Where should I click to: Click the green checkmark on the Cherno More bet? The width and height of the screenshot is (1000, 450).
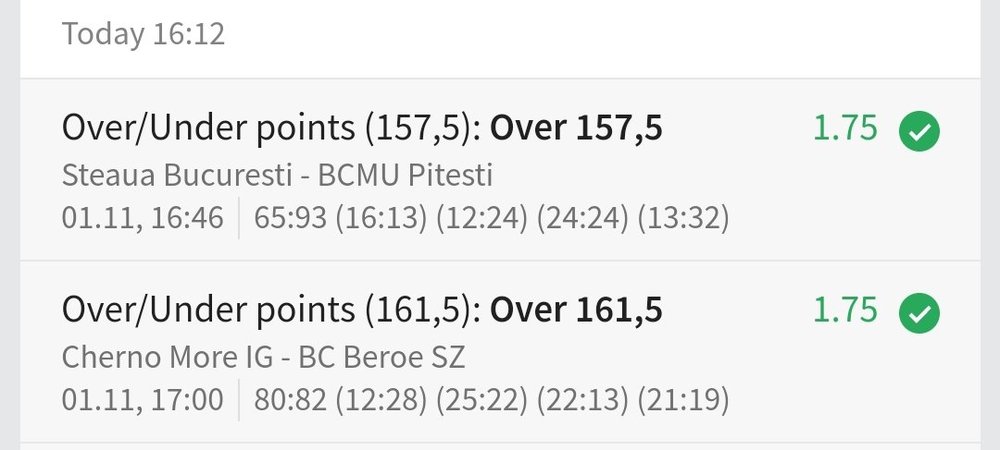coord(919,313)
